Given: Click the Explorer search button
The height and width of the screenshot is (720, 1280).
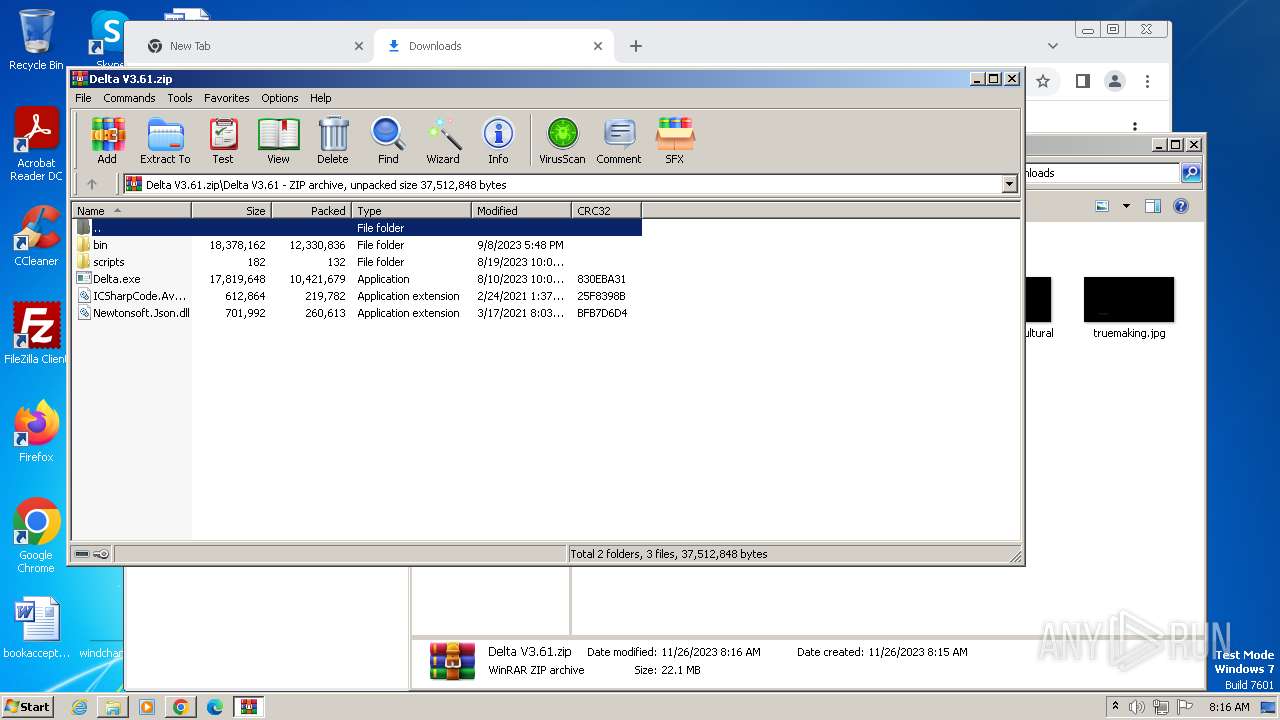Looking at the screenshot, I should [1191, 173].
